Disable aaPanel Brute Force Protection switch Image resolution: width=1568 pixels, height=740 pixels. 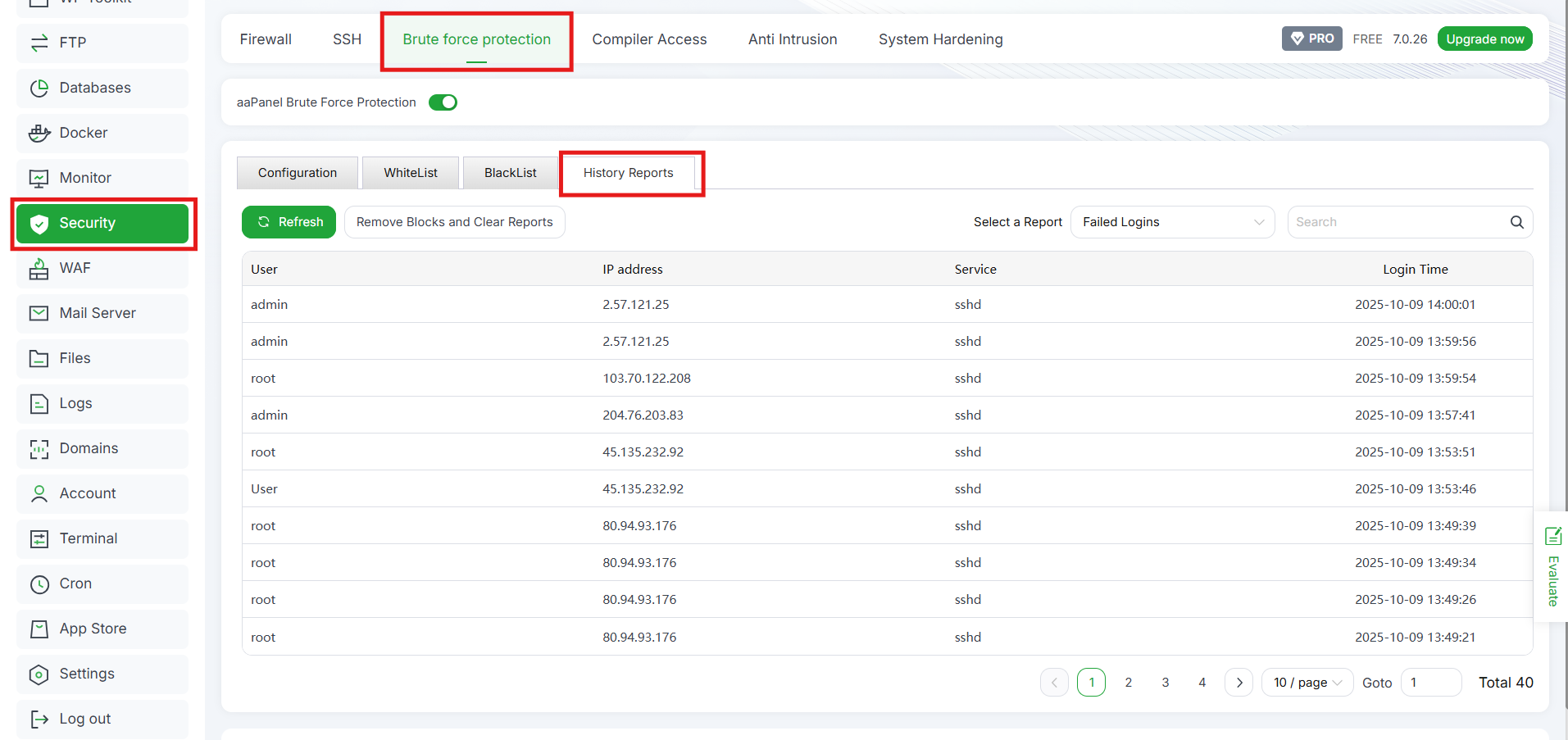[x=443, y=102]
